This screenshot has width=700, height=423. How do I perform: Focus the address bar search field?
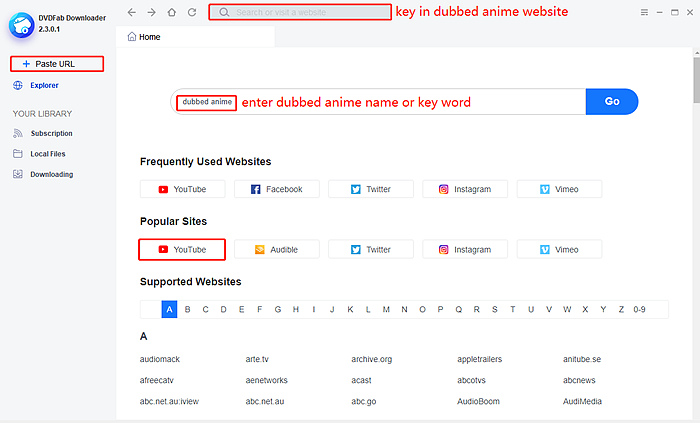click(x=300, y=12)
